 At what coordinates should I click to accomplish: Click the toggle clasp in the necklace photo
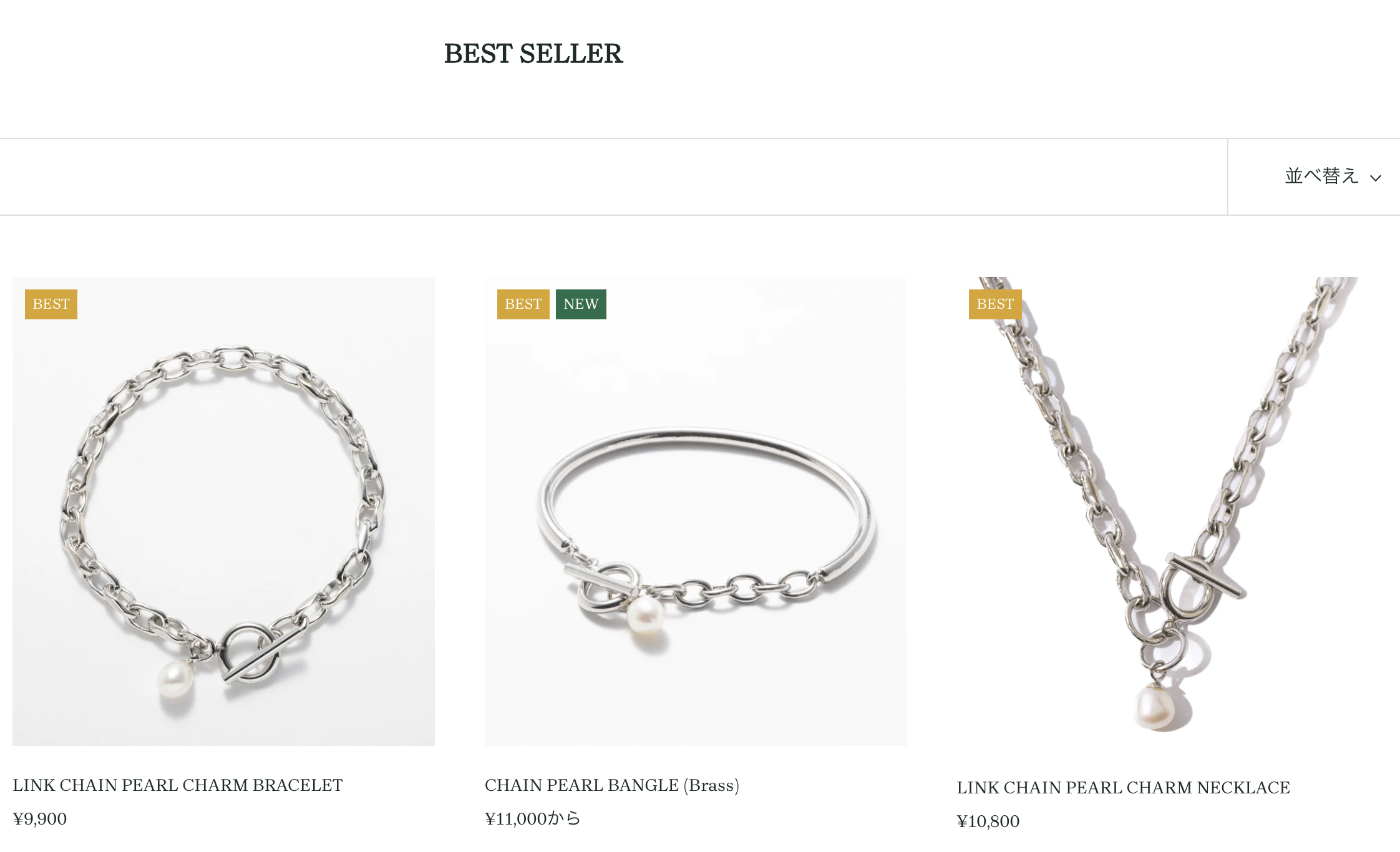click(1197, 586)
